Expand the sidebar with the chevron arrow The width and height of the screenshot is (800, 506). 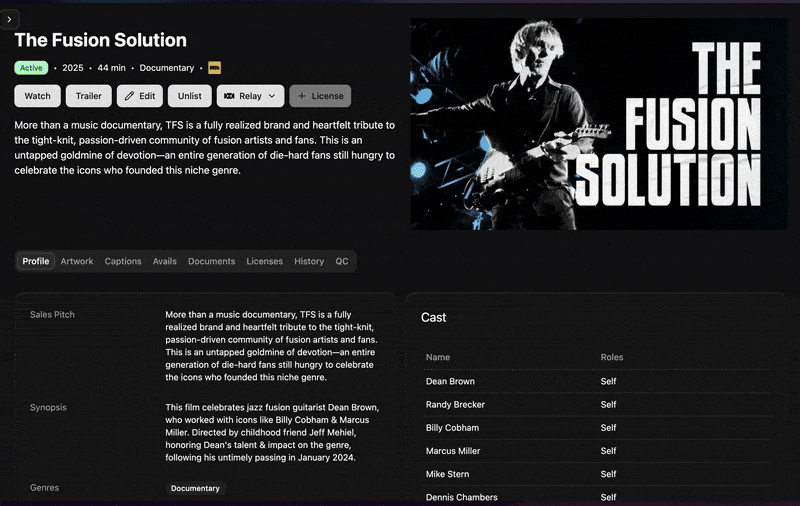9,19
